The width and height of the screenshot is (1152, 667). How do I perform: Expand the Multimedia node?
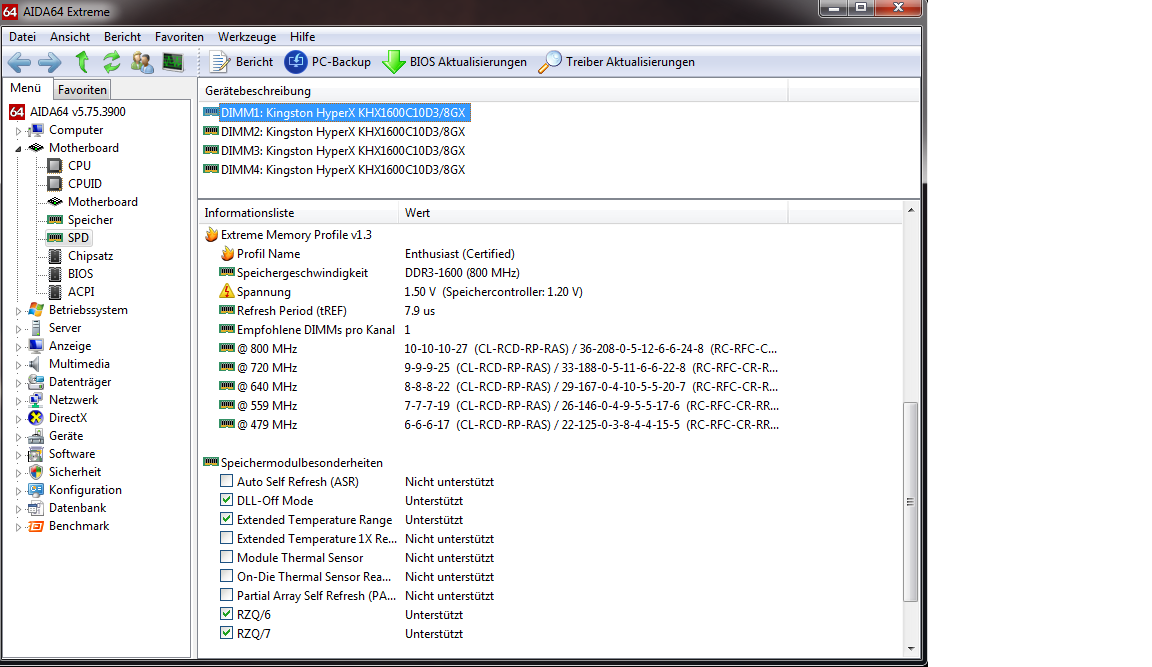18,364
